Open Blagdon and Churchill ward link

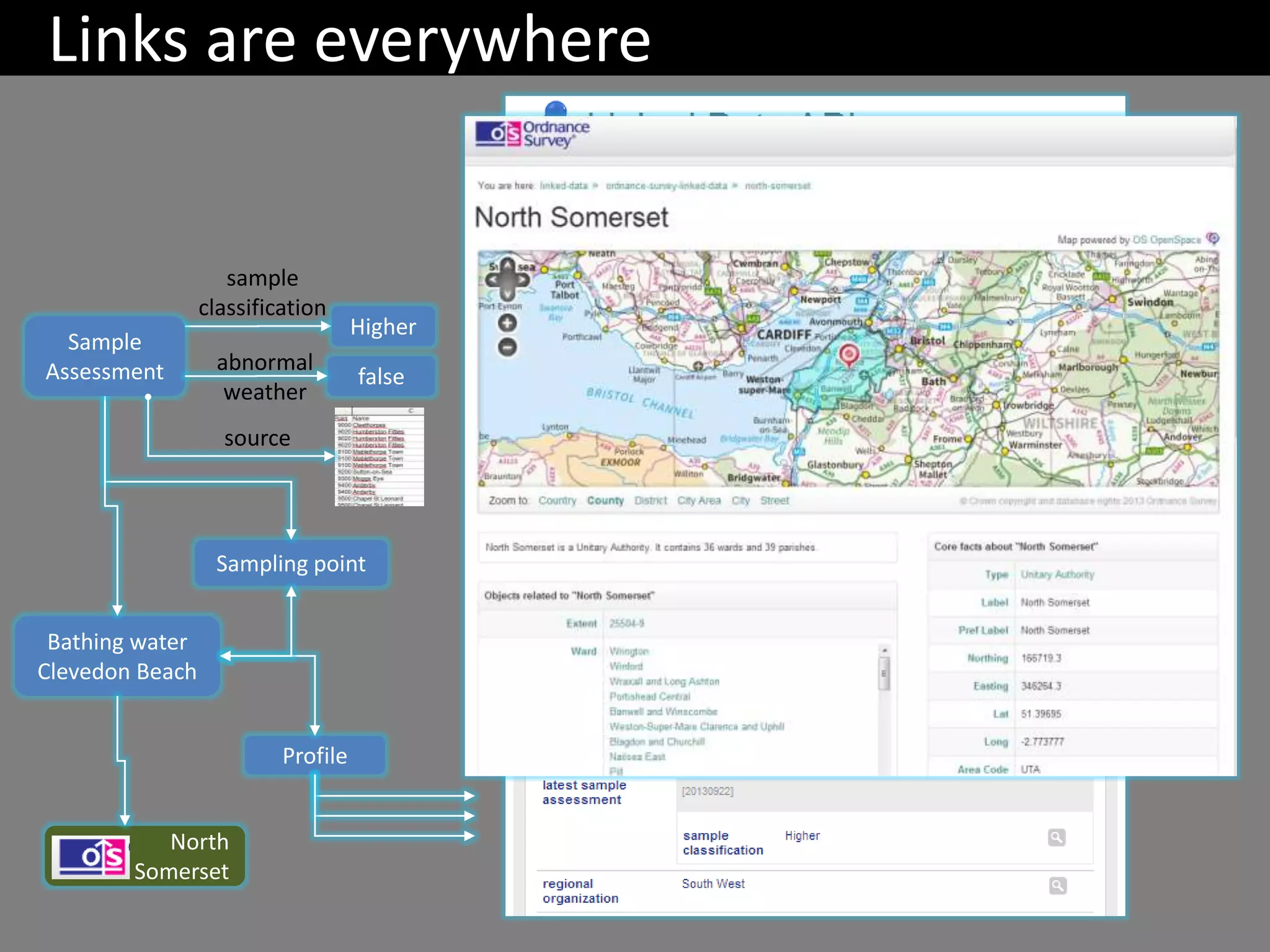[657, 742]
